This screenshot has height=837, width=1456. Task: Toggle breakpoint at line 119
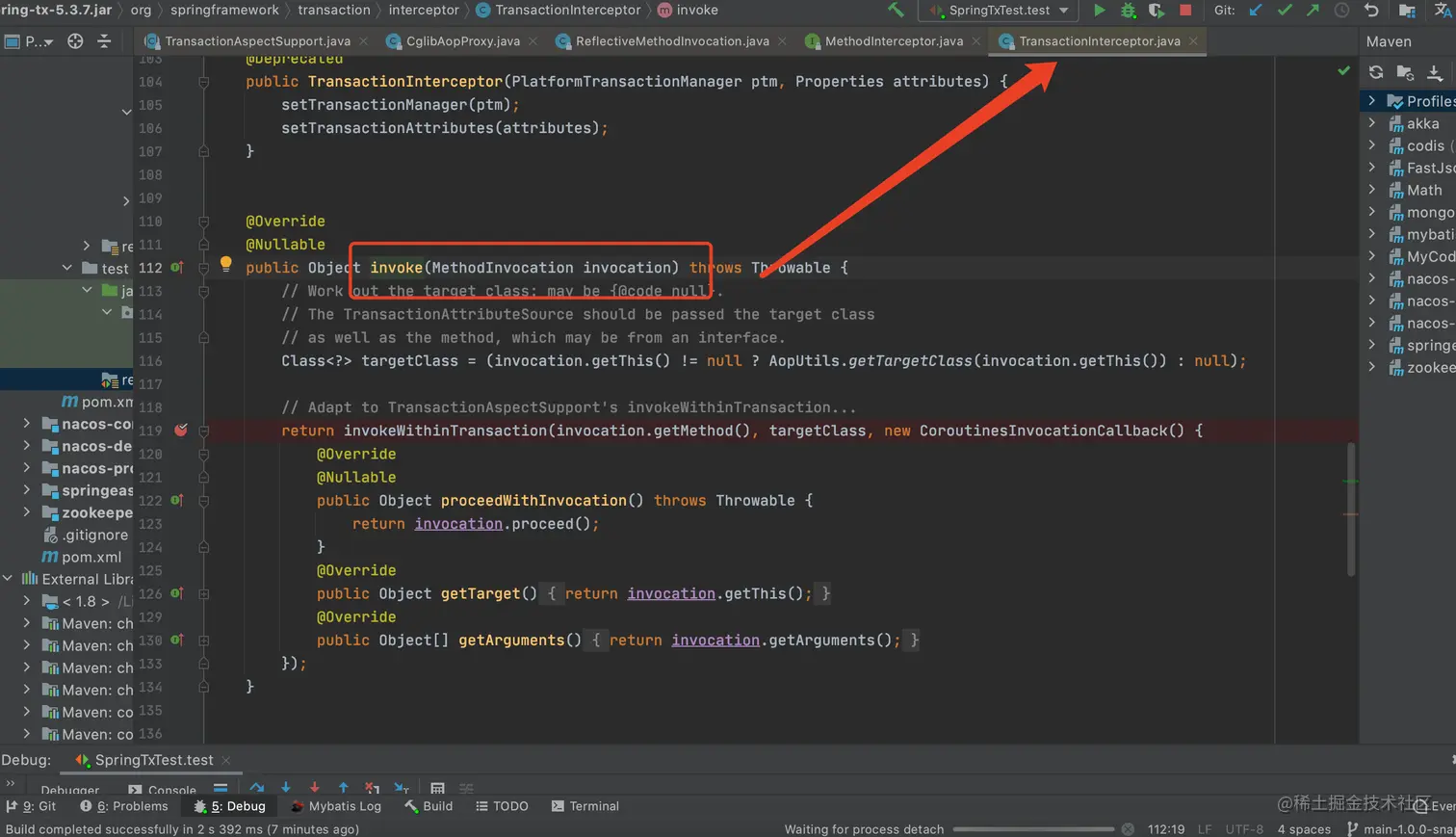180,430
